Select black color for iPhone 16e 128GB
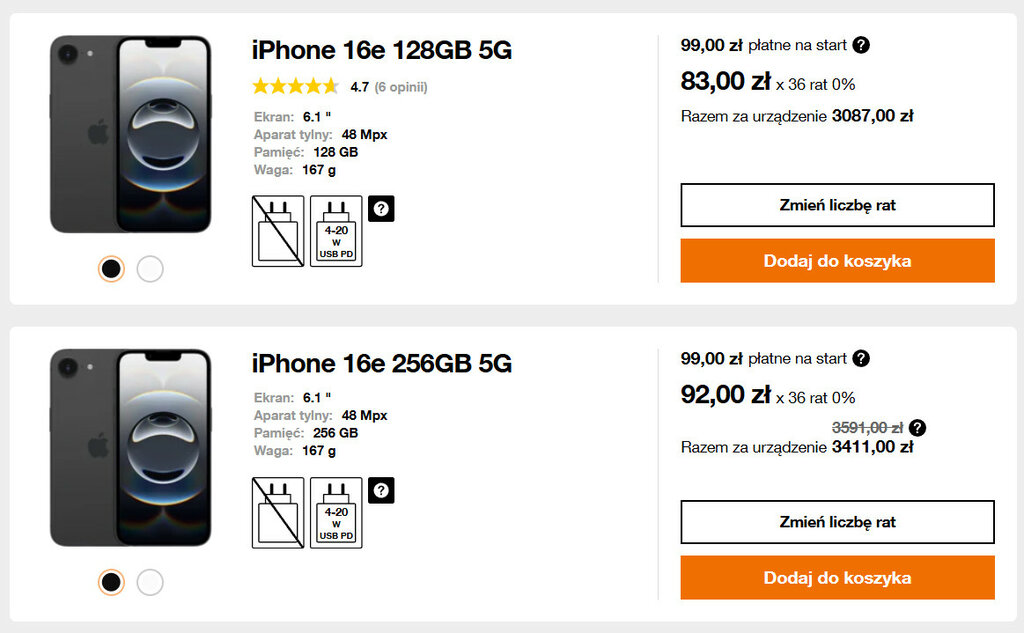This screenshot has height=633, width=1024. [112, 269]
